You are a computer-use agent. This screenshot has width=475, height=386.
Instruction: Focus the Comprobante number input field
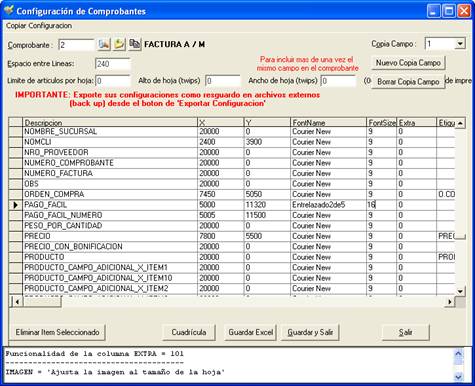[76, 45]
